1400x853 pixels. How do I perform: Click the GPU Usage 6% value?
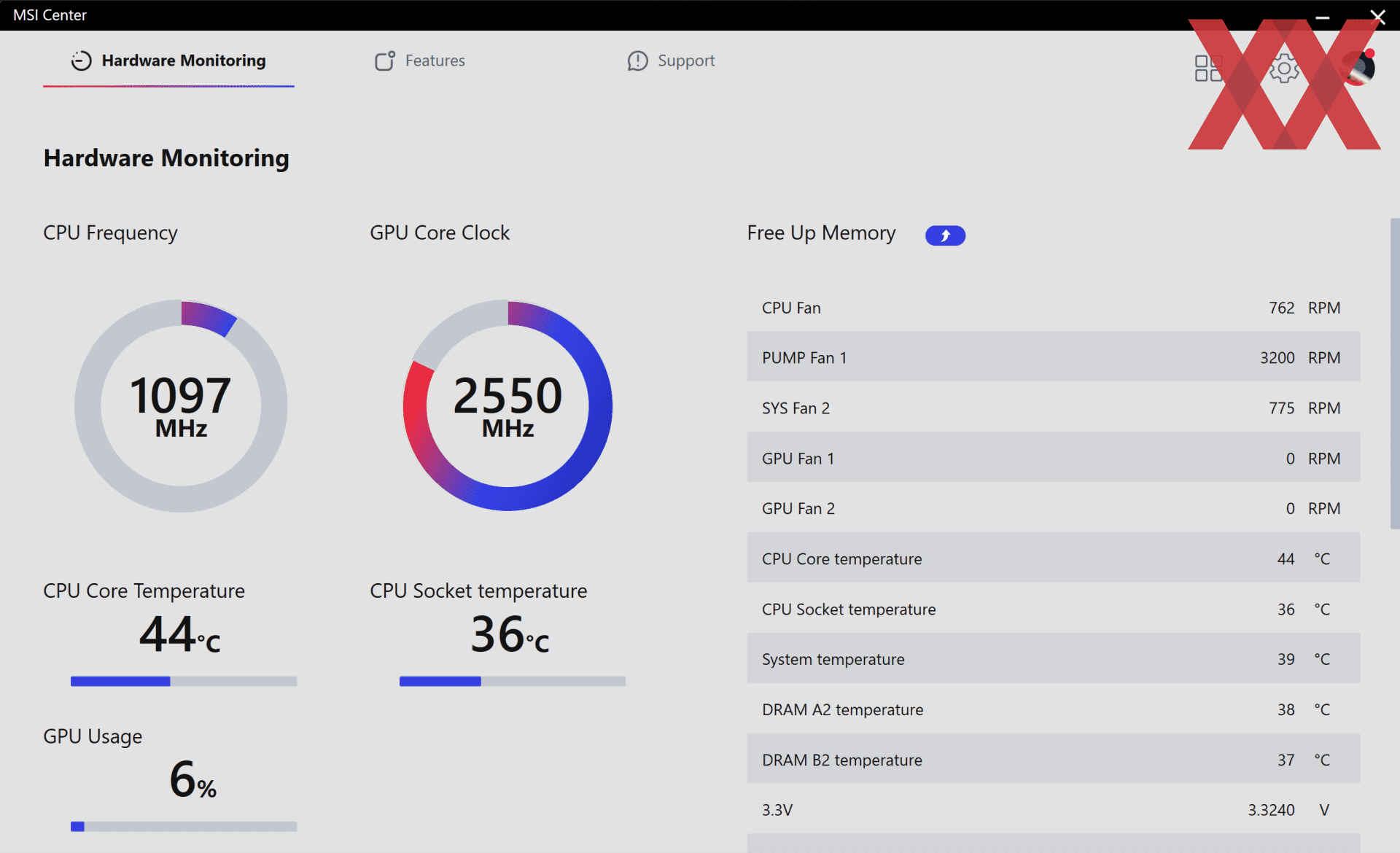tap(192, 779)
